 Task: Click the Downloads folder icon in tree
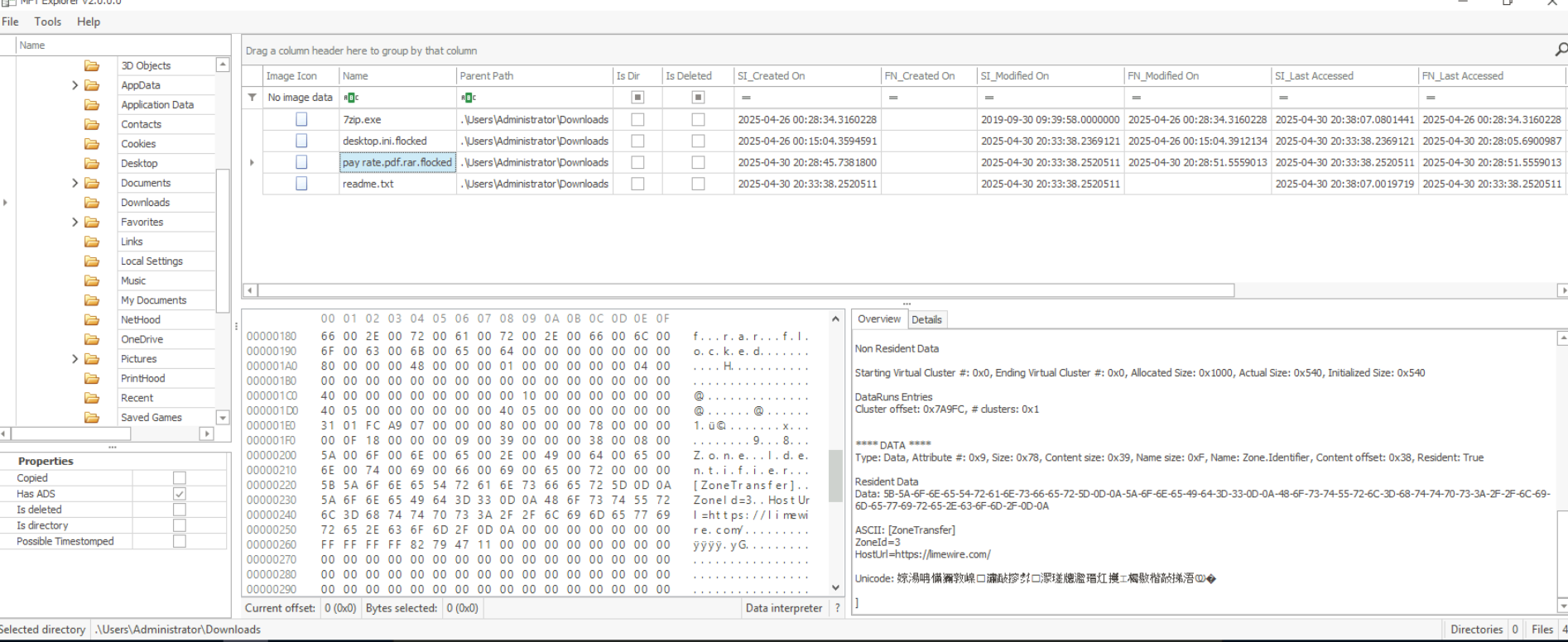click(92, 202)
